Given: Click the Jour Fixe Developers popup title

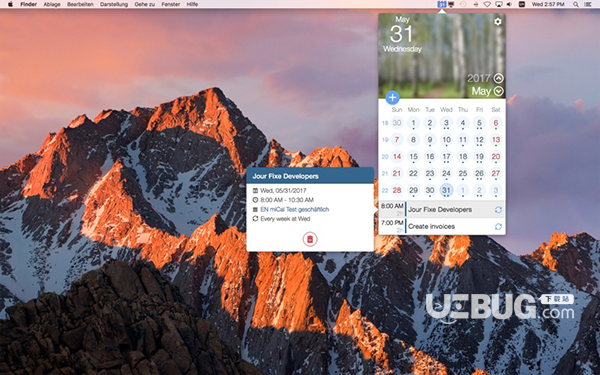Looking at the screenshot, I should coord(285,176).
